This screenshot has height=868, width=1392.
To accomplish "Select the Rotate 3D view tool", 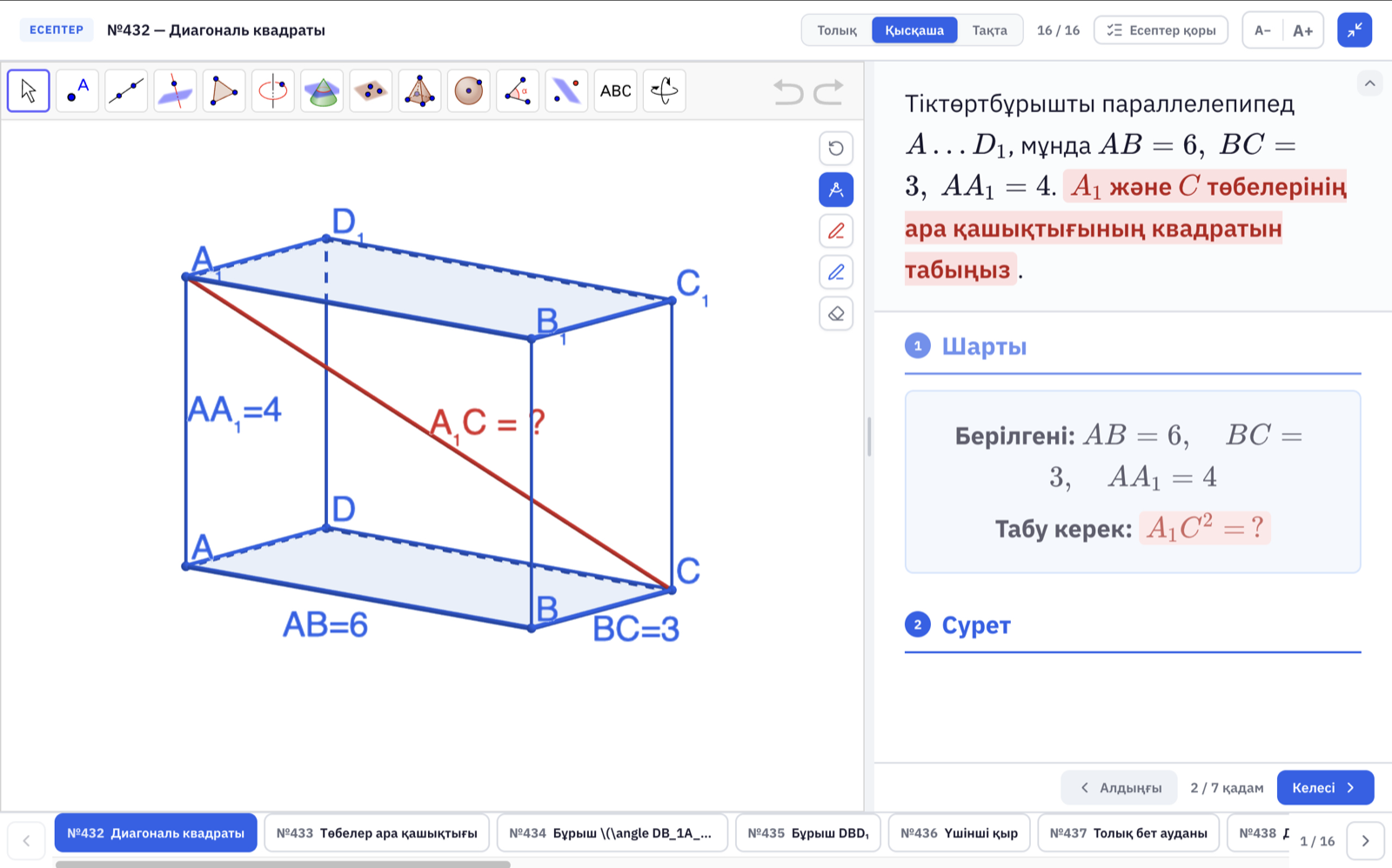I will [x=665, y=90].
